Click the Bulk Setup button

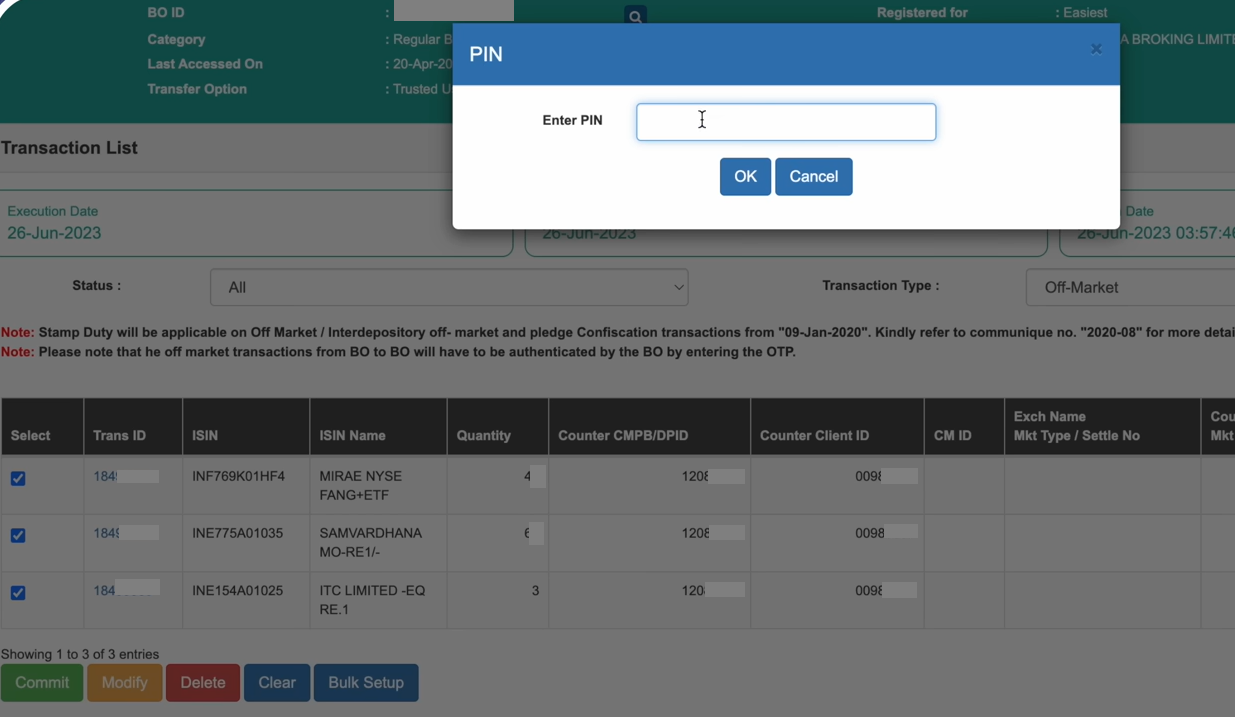[x=366, y=683]
